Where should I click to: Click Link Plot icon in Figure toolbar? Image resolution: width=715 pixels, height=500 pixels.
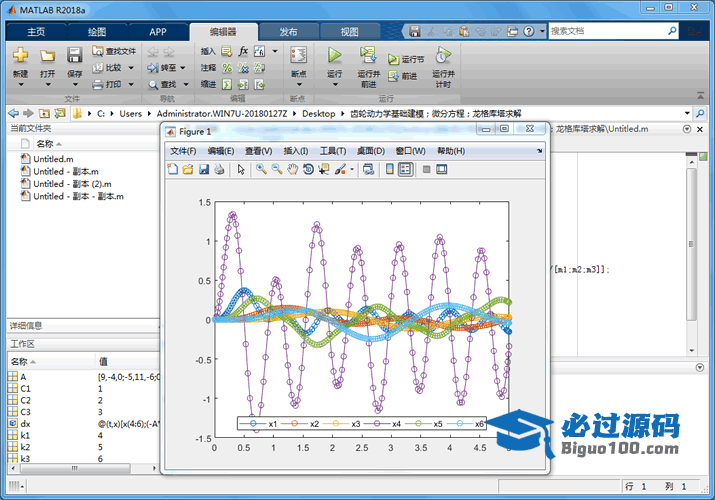(368, 170)
